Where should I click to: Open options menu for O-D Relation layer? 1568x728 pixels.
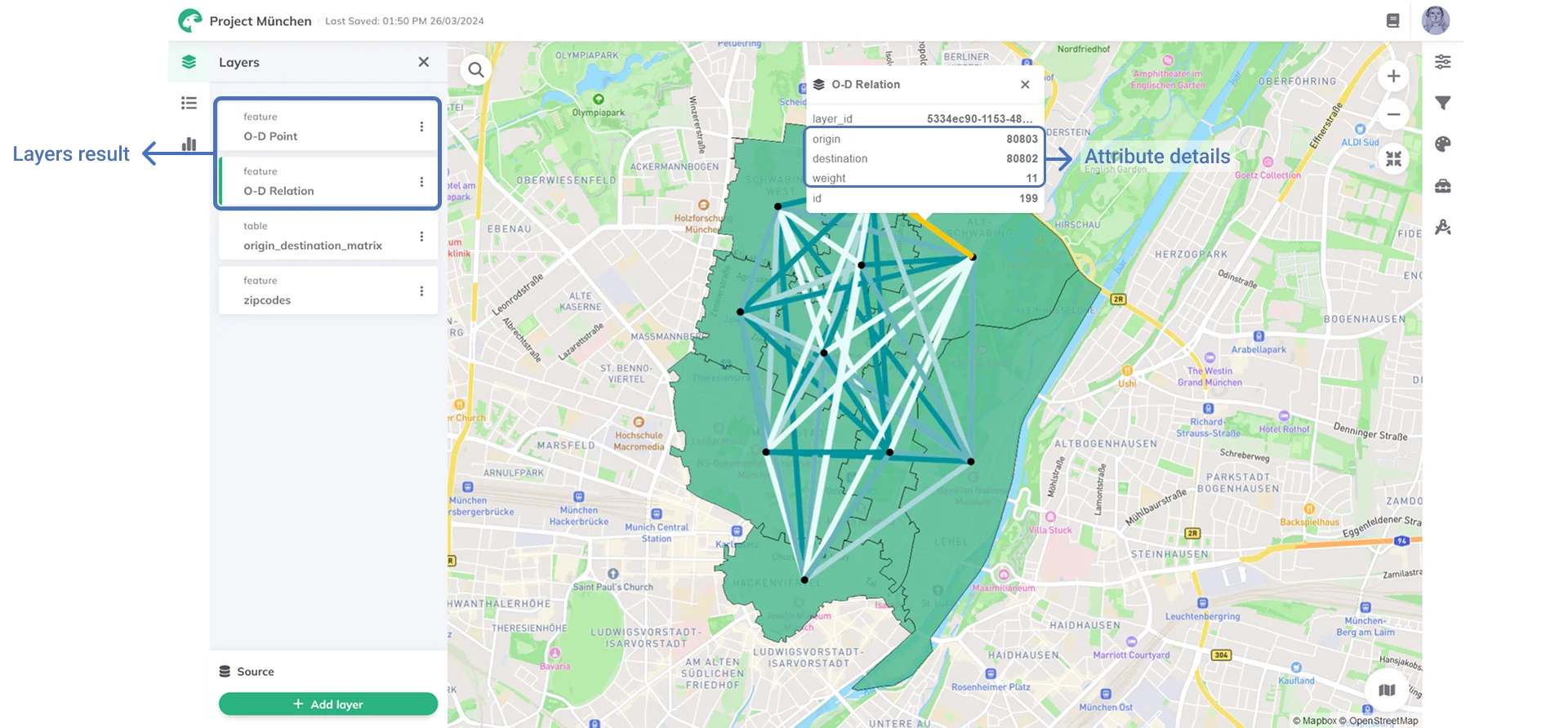pos(421,182)
